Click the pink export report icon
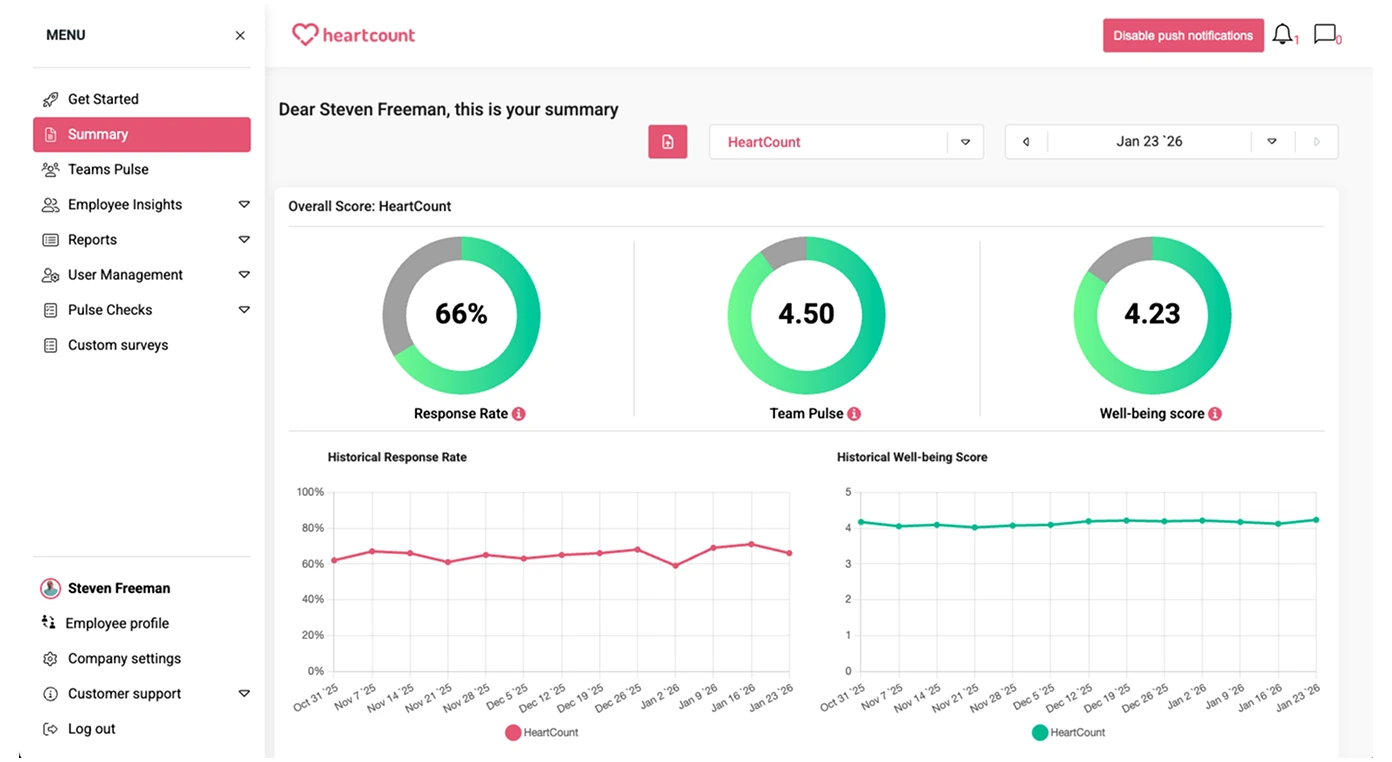1392x762 pixels. click(x=667, y=142)
